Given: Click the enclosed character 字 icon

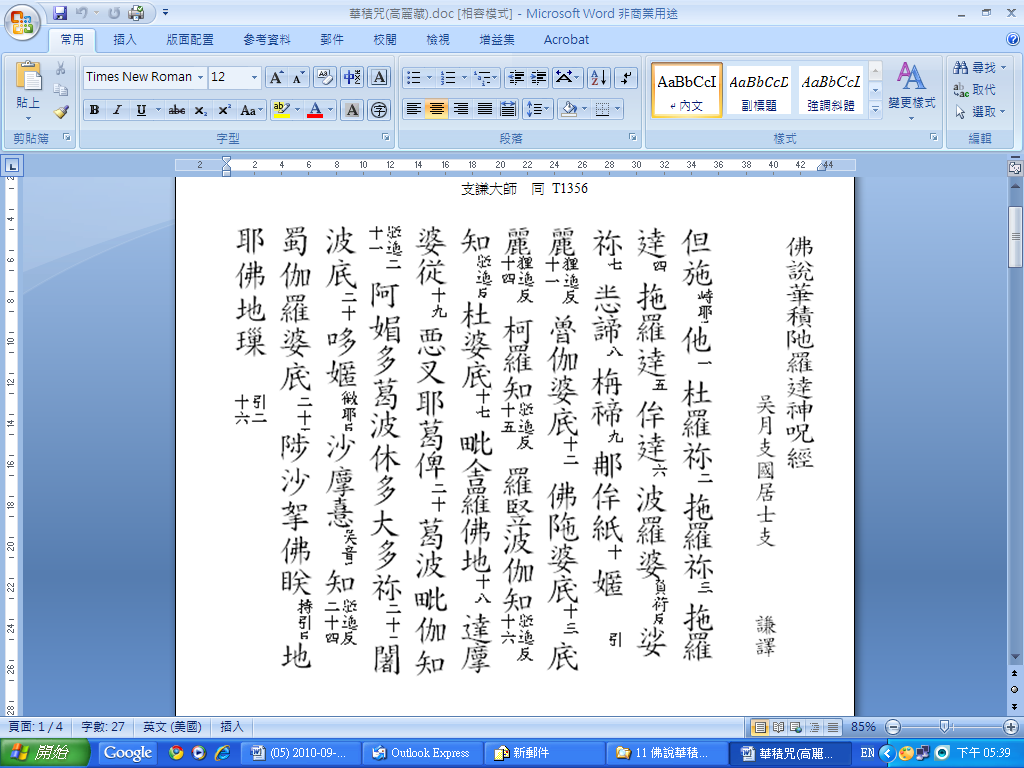Looking at the screenshot, I should point(379,110).
